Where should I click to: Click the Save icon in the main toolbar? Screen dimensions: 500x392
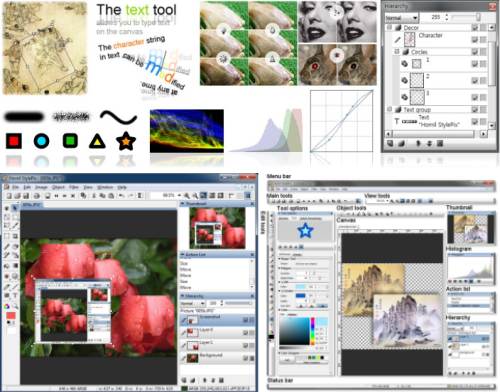pyautogui.click(x=26, y=196)
